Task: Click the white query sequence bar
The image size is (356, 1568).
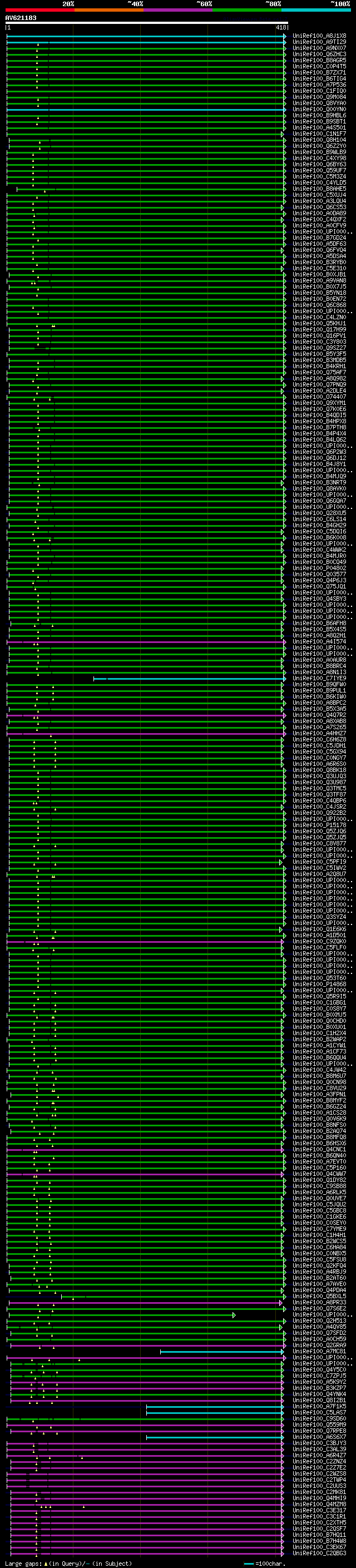Action: click(147, 23)
